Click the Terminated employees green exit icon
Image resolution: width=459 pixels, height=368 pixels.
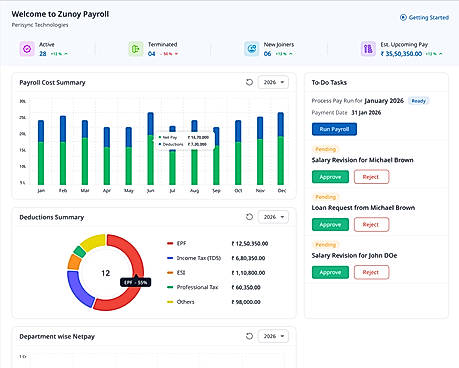point(136,49)
